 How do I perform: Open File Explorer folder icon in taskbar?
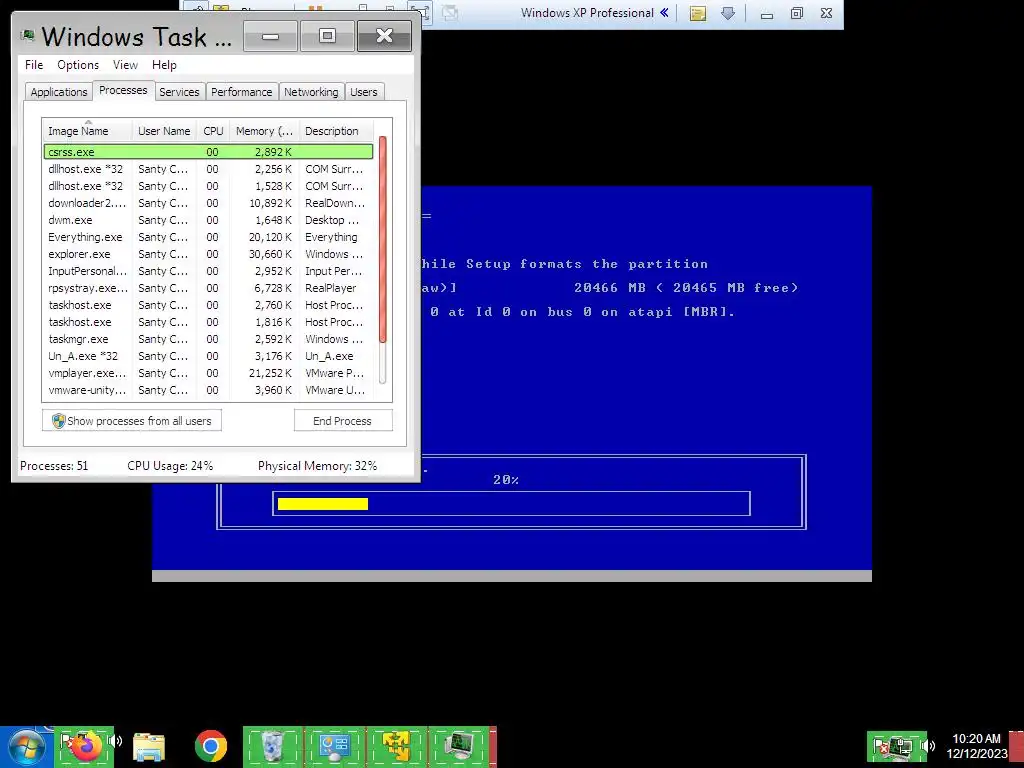[x=149, y=747]
